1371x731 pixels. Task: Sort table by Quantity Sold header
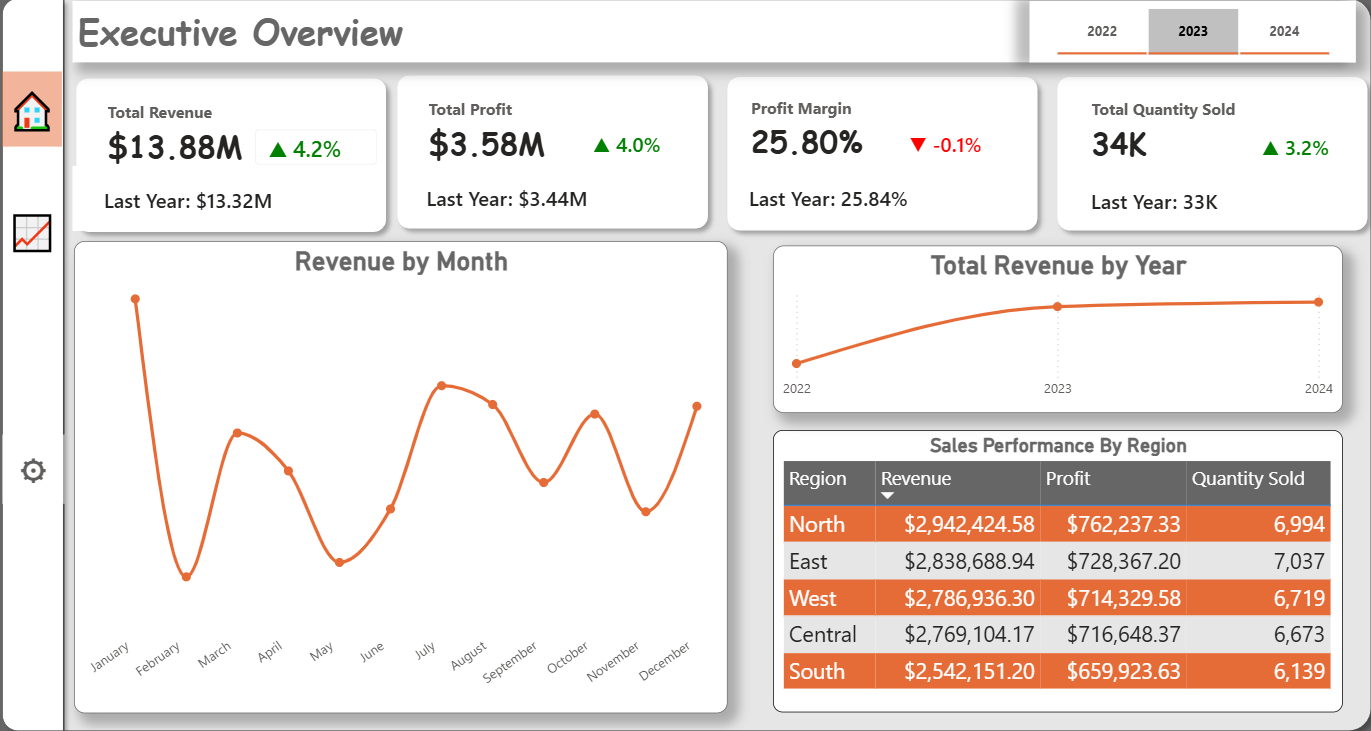coord(1247,479)
